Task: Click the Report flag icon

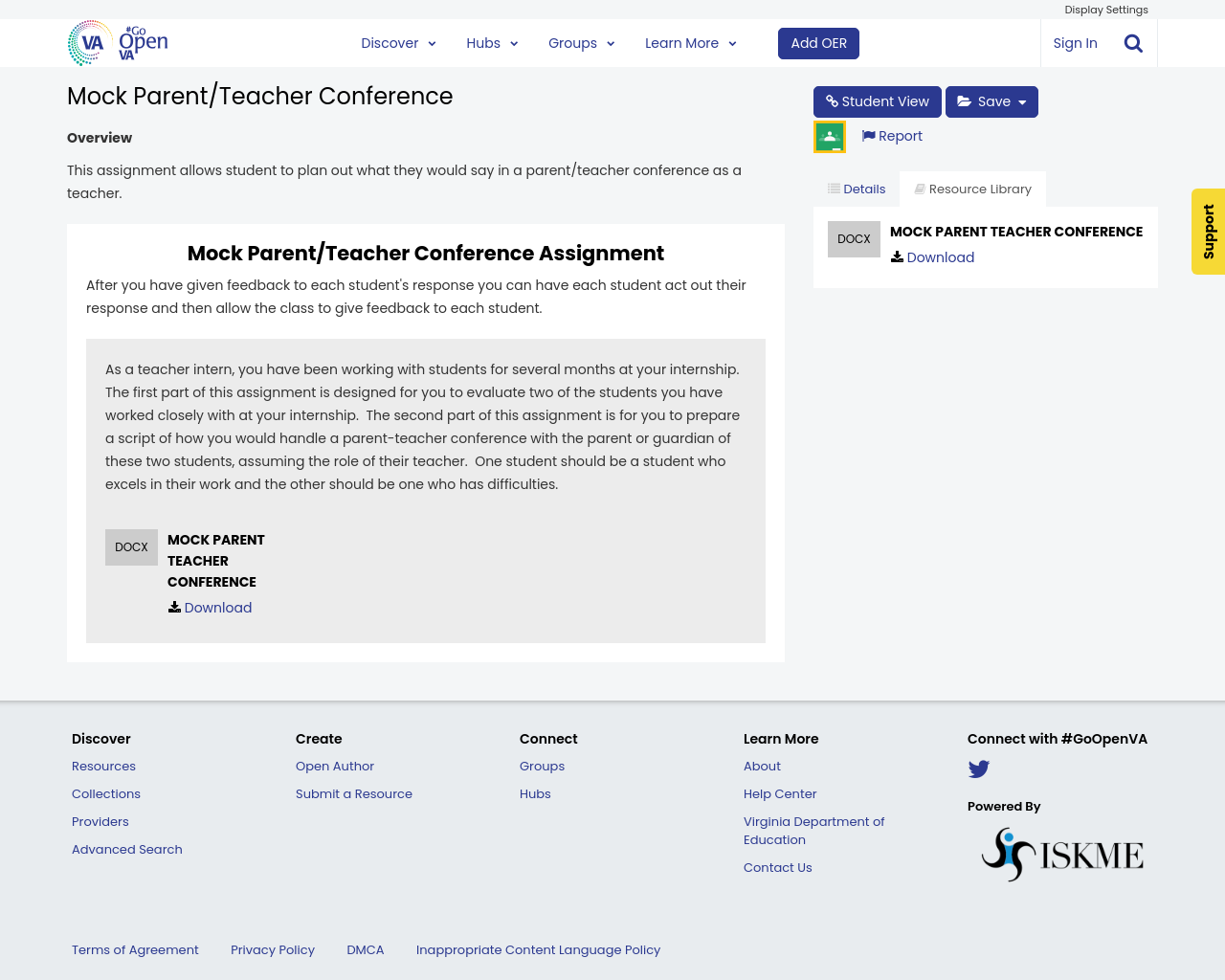Action: pyautogui.click(x=870, y=134)
